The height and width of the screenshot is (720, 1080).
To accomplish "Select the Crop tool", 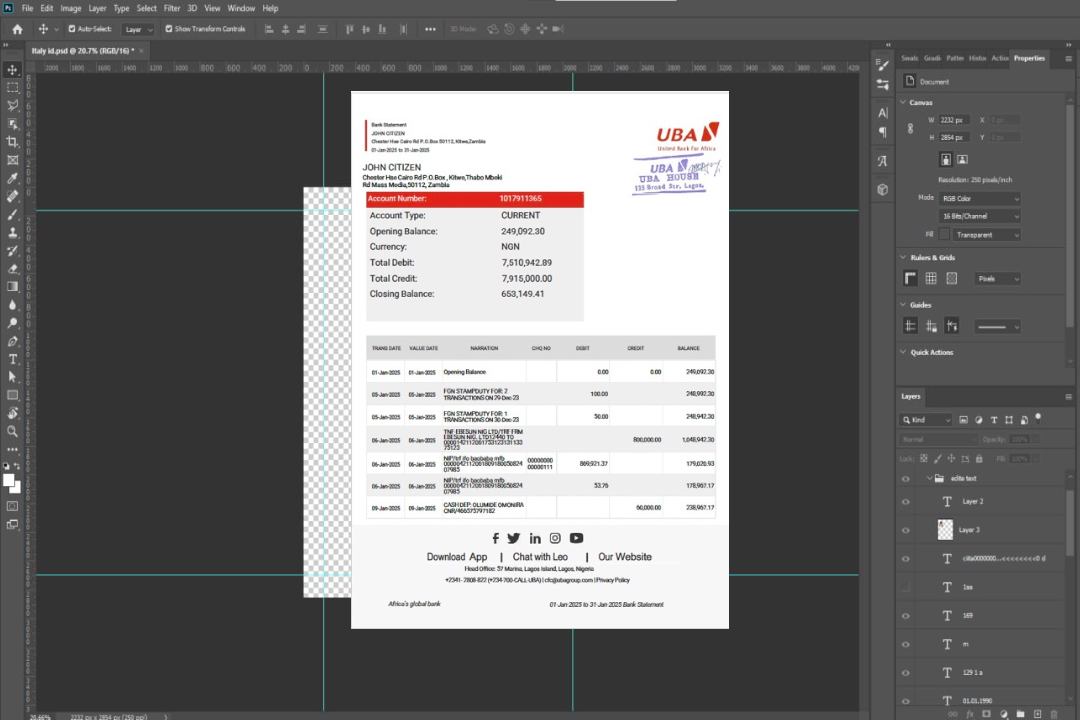I will 12,142.
